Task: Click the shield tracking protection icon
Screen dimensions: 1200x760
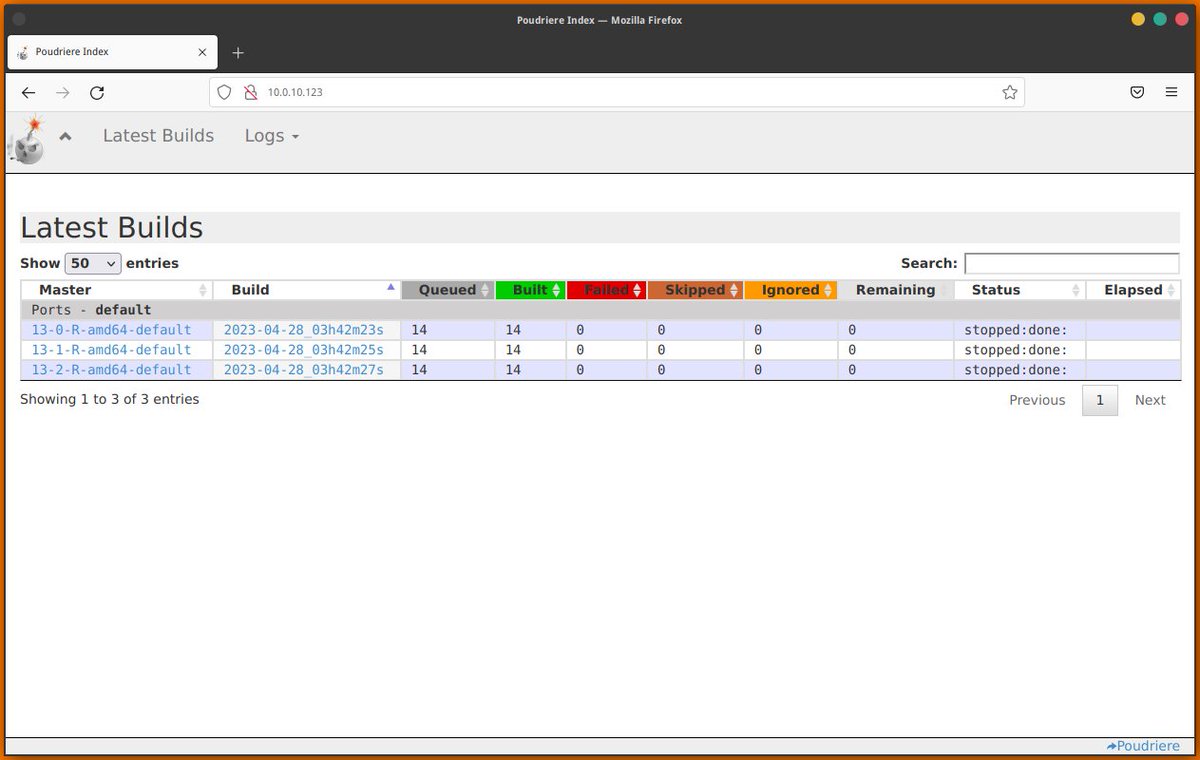Action: click(224, 92)
